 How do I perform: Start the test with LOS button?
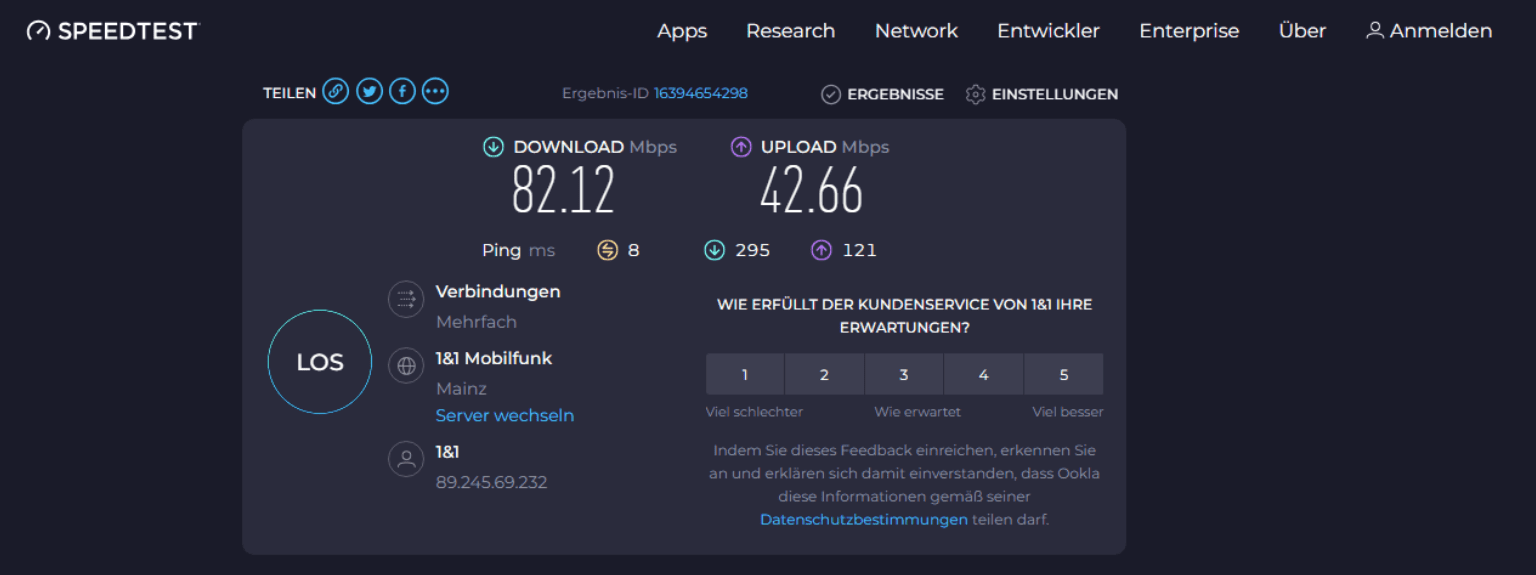[320, 362]
